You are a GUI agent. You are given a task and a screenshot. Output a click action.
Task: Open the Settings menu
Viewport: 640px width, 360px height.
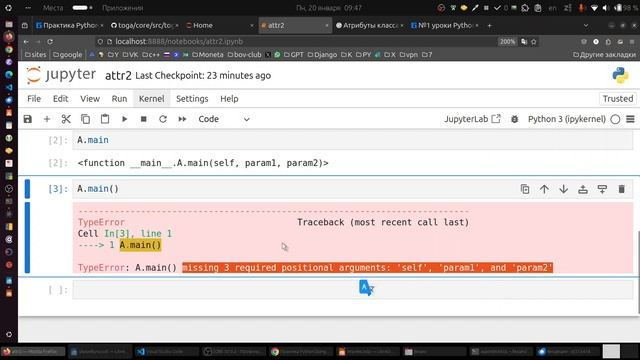pyautogui.click(x=192, y=99)
